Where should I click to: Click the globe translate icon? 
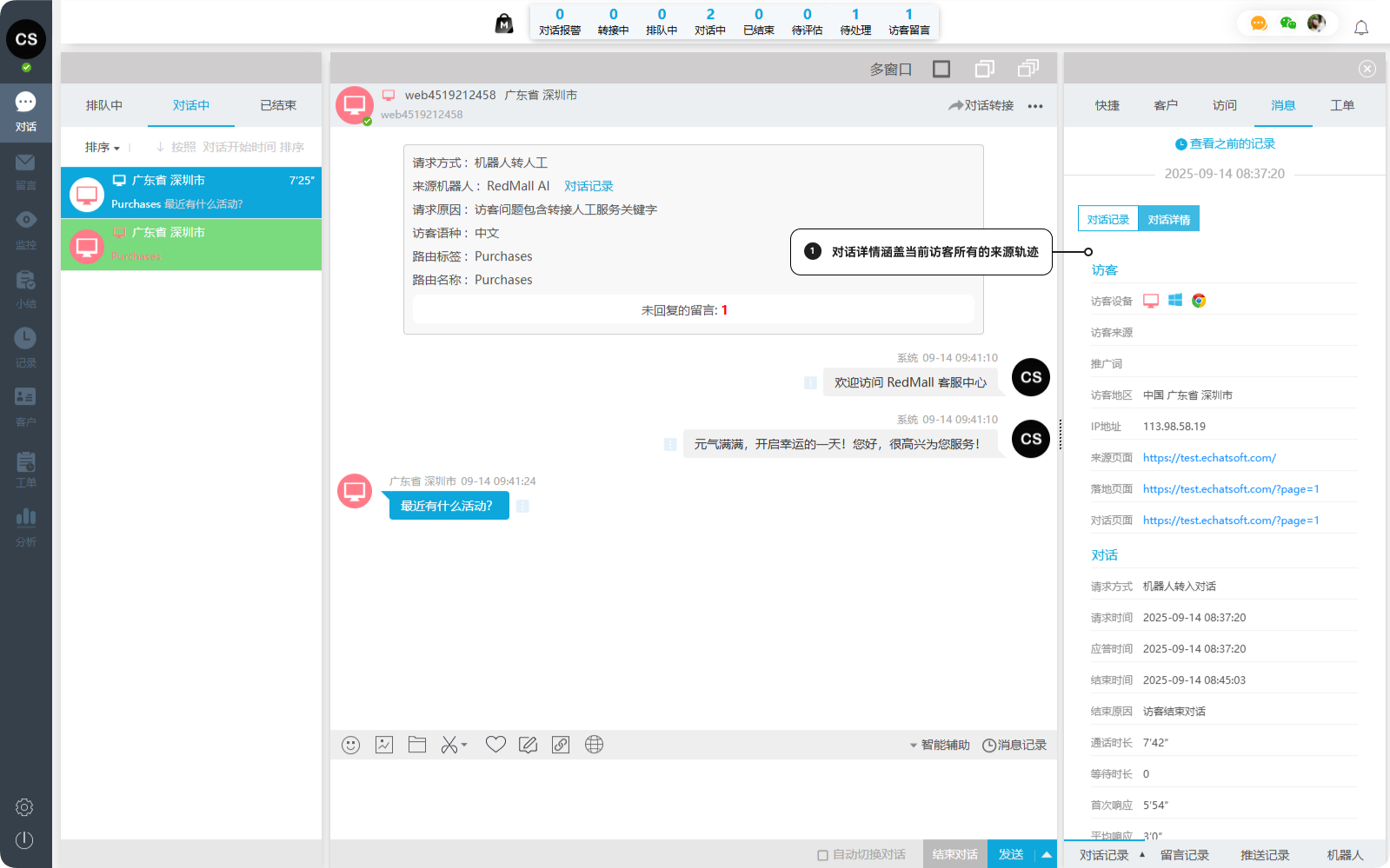[594, 745]
